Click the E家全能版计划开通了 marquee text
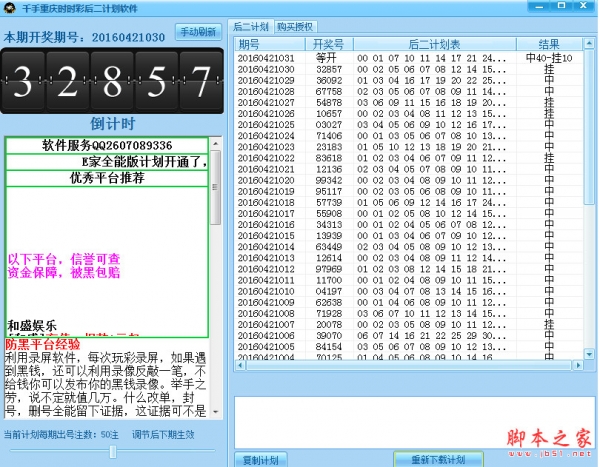Viewport: 600px width, 467px height. pyautogui.click(x=145, y=162)
